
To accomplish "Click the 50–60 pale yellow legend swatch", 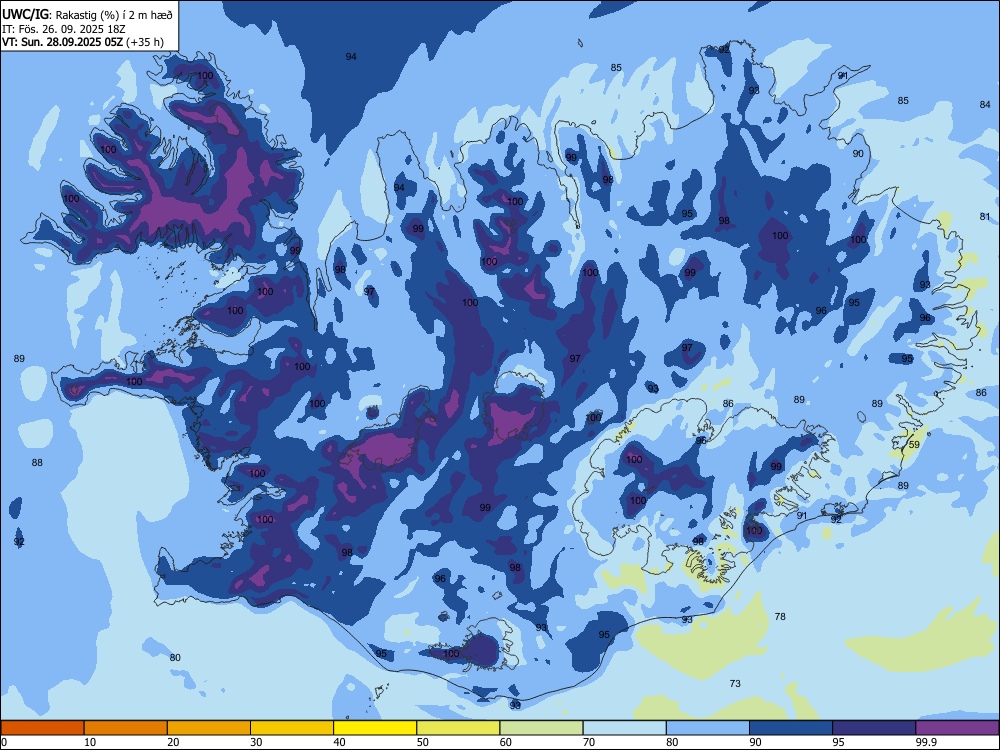I will pyautogui.click(x=458, y=728).
